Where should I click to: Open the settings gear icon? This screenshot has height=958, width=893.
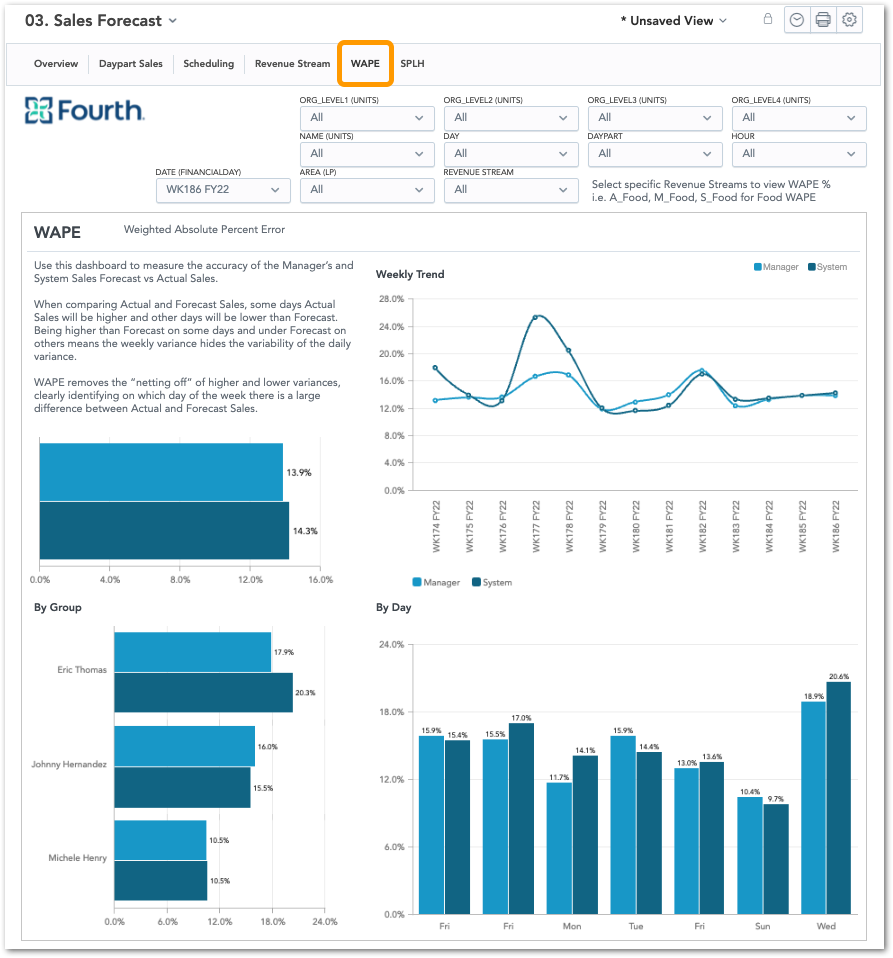click(x=849, y=20)
